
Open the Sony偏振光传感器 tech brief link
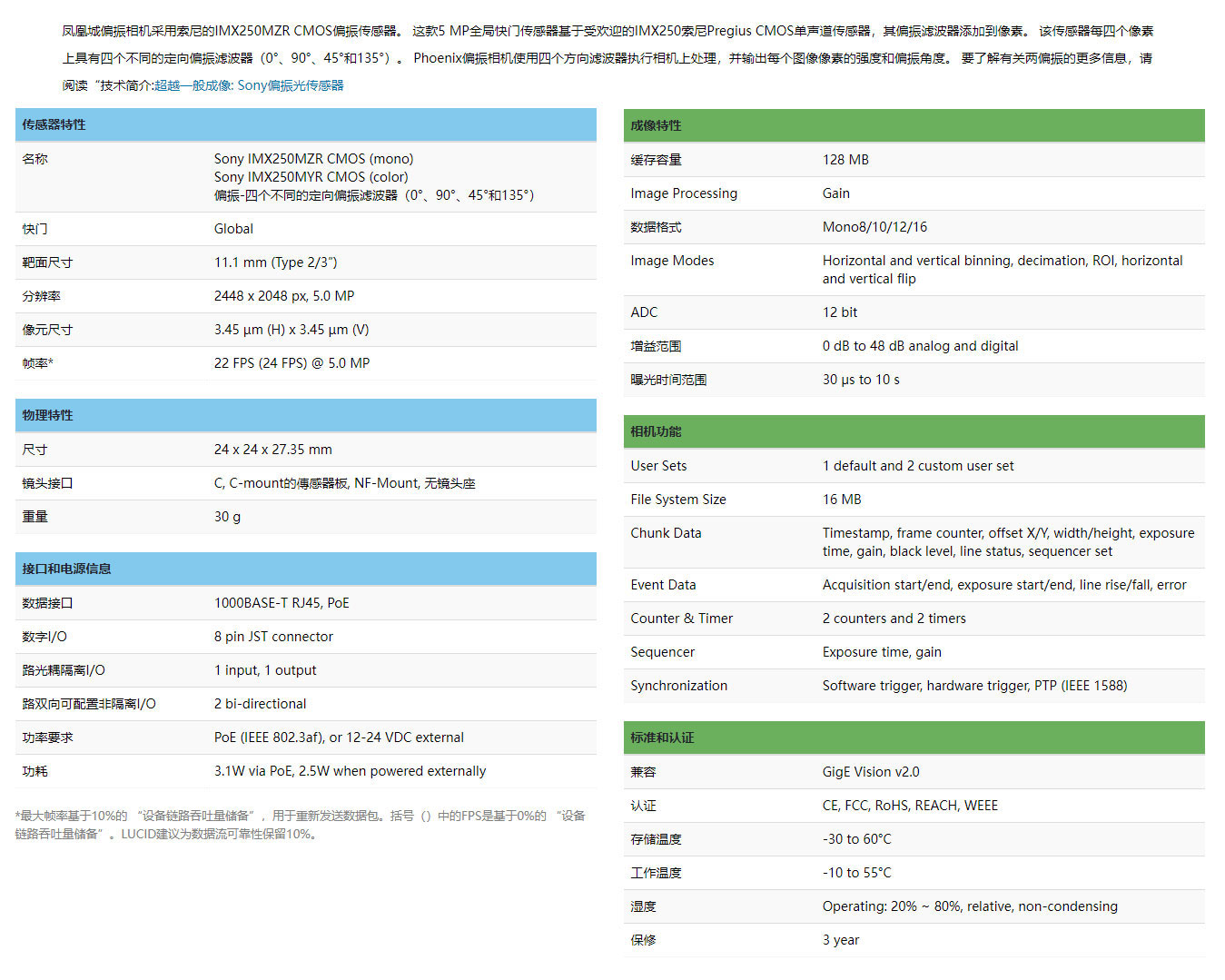249,85
